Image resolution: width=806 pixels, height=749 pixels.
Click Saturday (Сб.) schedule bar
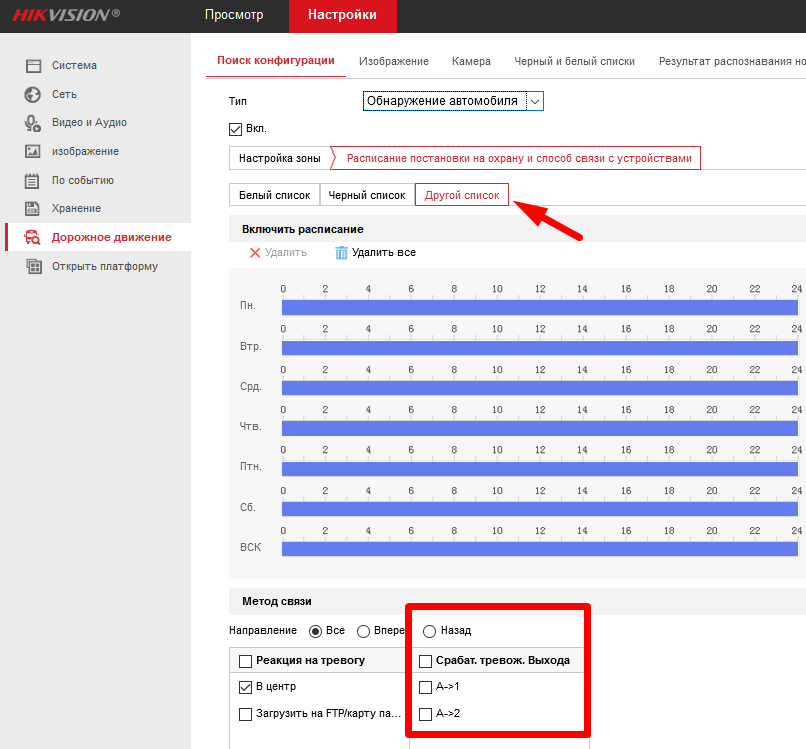tap(540, 509)
